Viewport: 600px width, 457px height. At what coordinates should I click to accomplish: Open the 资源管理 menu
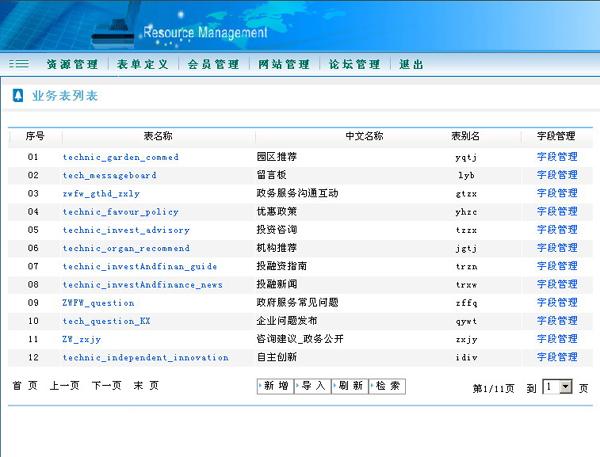tap(72, 64)
